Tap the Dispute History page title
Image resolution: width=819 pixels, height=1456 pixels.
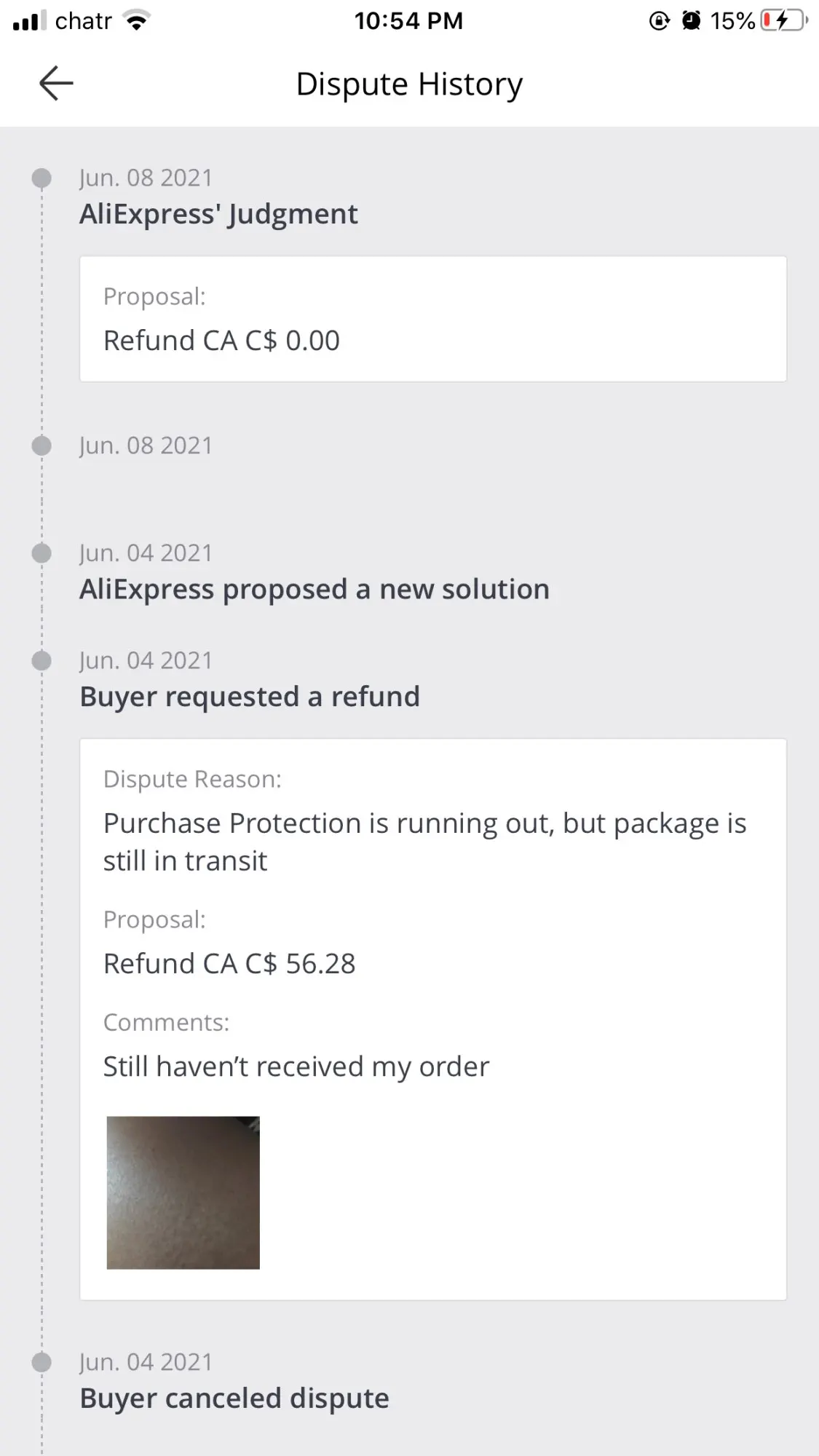[409, 84]
